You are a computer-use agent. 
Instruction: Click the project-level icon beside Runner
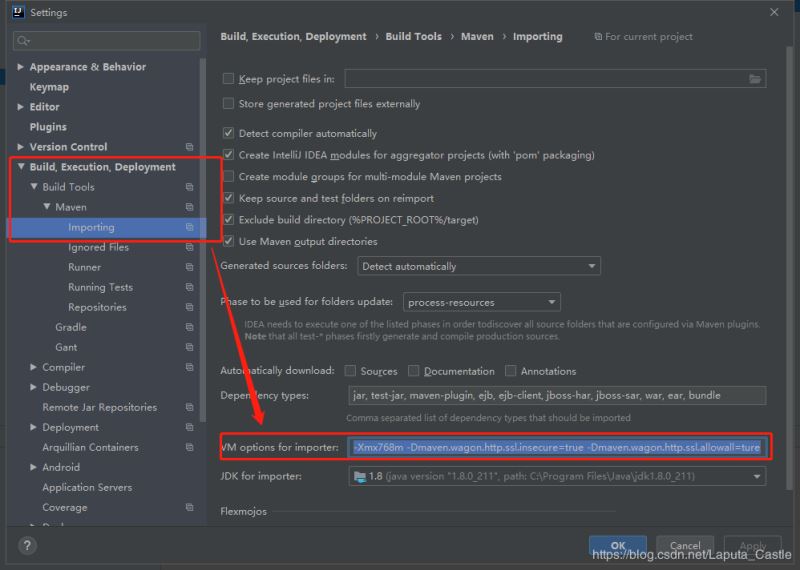coord(189,267)
